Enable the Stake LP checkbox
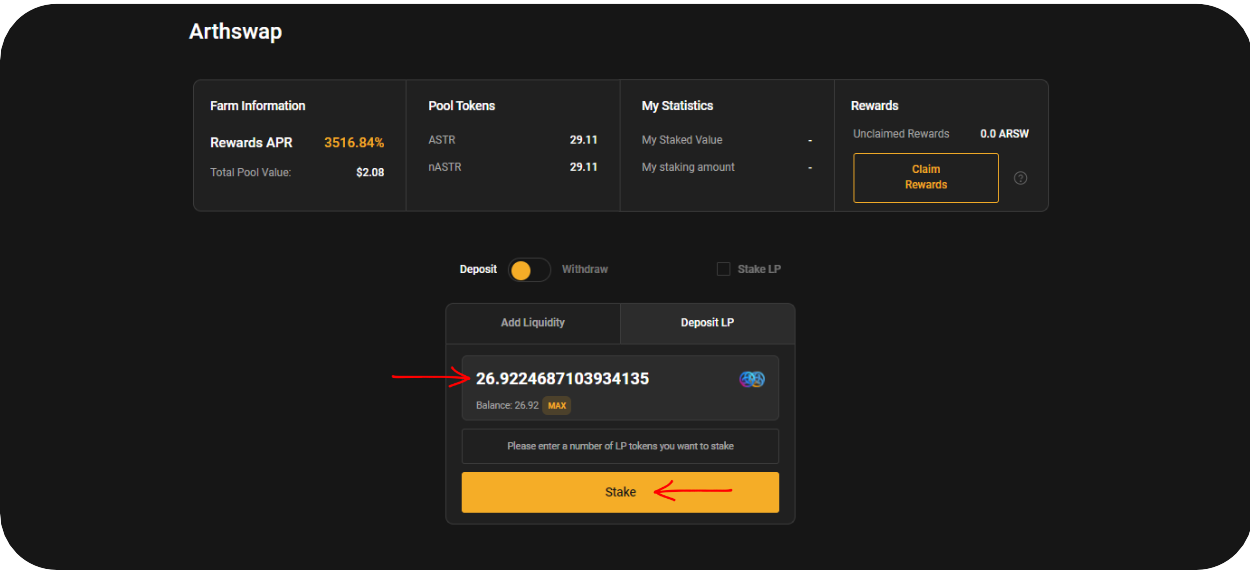This screenshot has height=575, width=1250. [x=724, y=269]
